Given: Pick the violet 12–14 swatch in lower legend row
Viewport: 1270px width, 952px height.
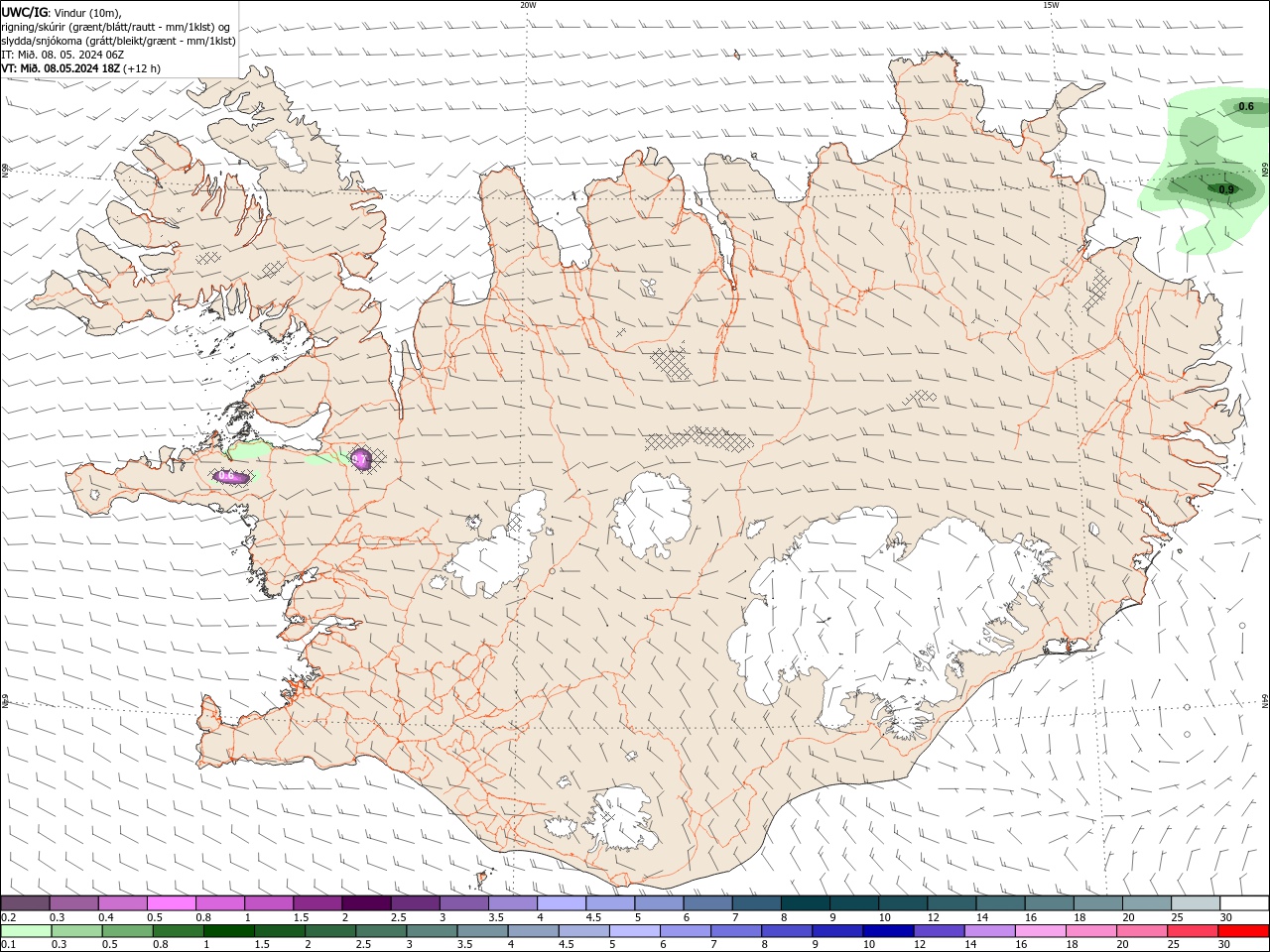Looking at the screenshot, I should coord(938,931).
